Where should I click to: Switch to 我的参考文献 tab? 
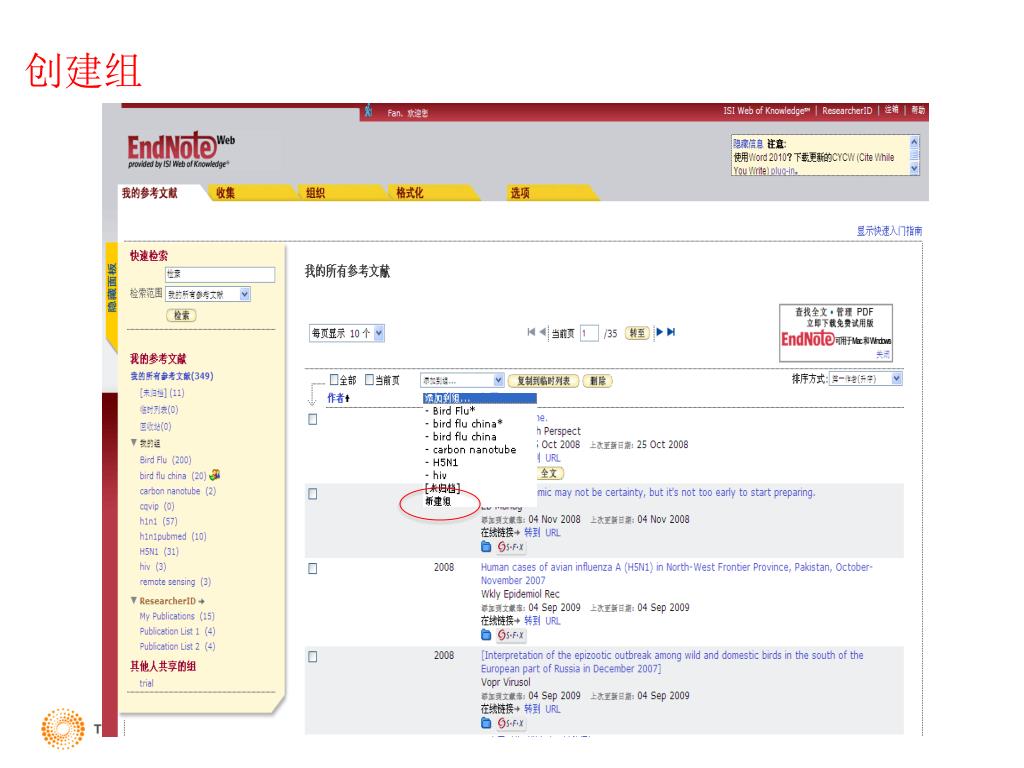coord(150,193)
